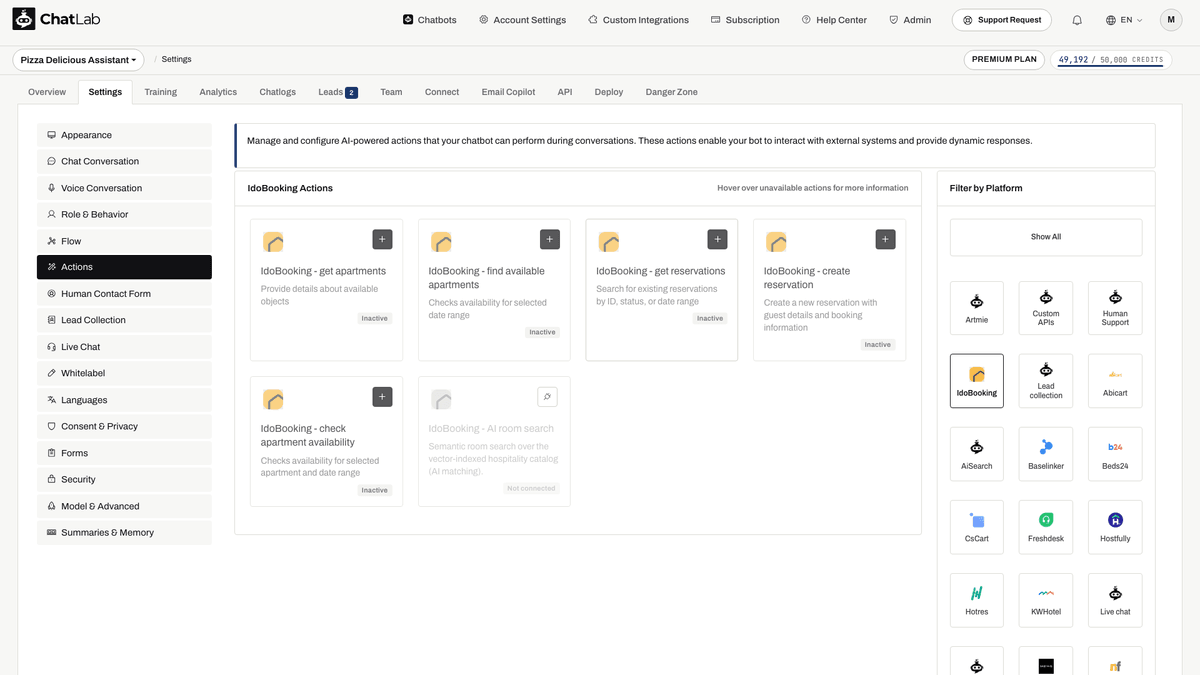1200x675 pixels.
Task: Switch to the Training tab
Action: pyautogui.click(x=160, y=92)
